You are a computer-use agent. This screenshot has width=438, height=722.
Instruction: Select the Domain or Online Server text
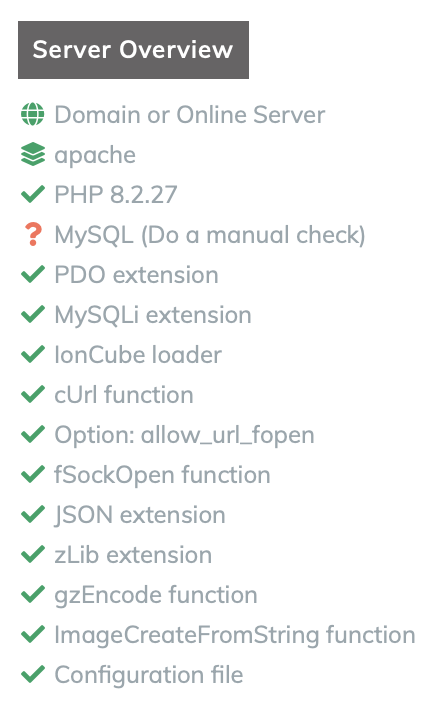click(x=190, y=115)
